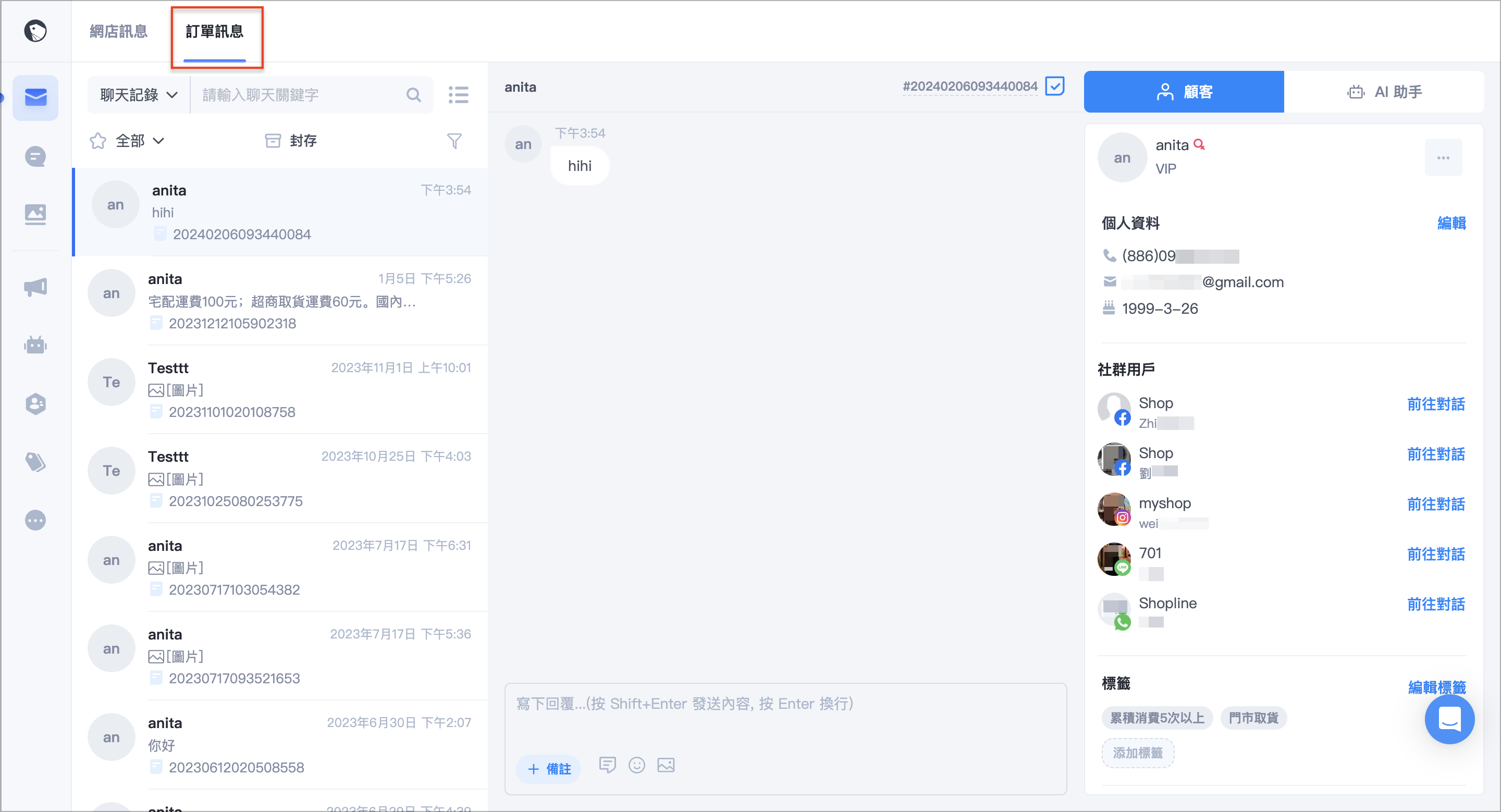This screenshot has height=812, width=1501.
Task: Click 前往對話 for Shop Zhi
Action: (1436, 404)
